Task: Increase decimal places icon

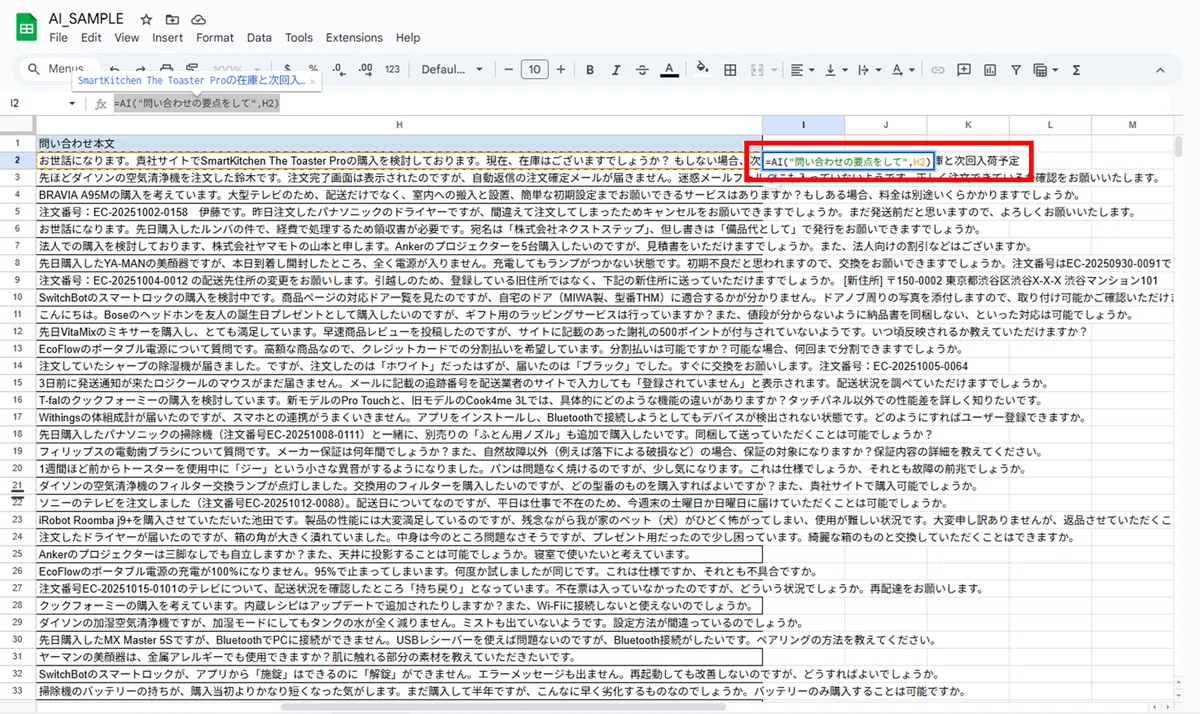Action: click(x=365, y=70)
